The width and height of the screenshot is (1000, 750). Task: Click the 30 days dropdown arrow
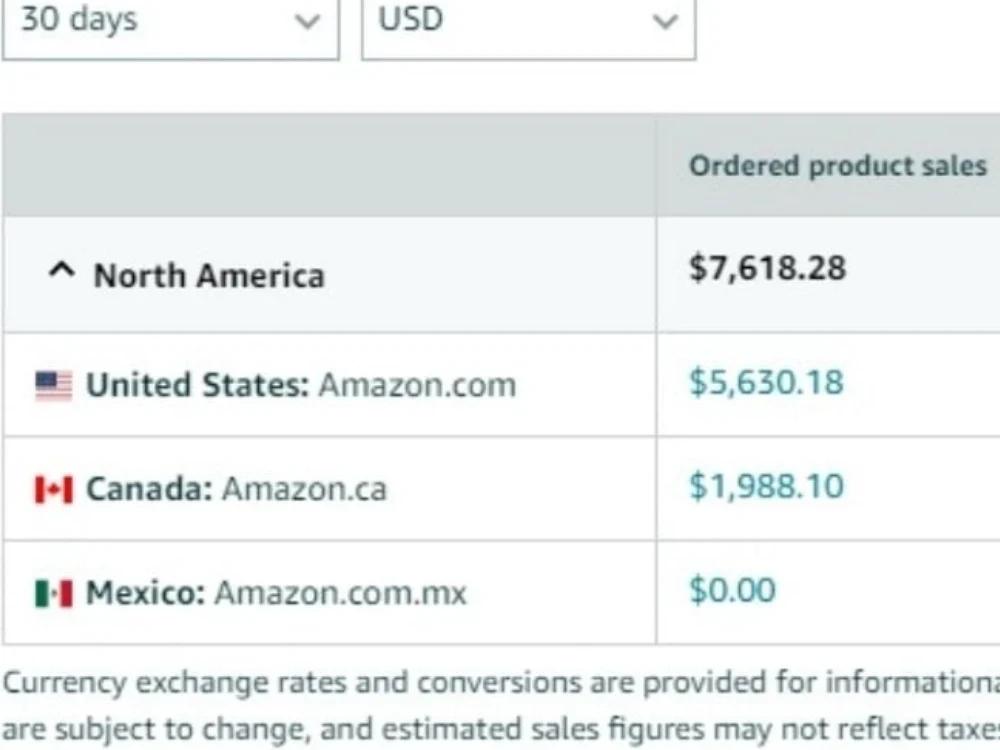[x=307, y=22]
